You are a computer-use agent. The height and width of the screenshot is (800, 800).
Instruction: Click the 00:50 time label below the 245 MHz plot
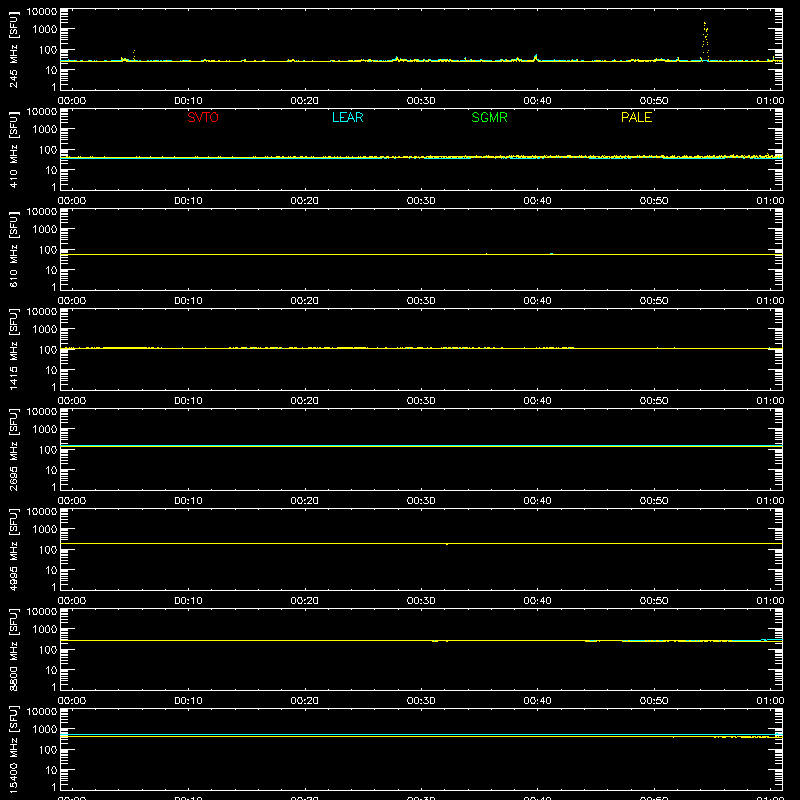click(x=654, y=101)
